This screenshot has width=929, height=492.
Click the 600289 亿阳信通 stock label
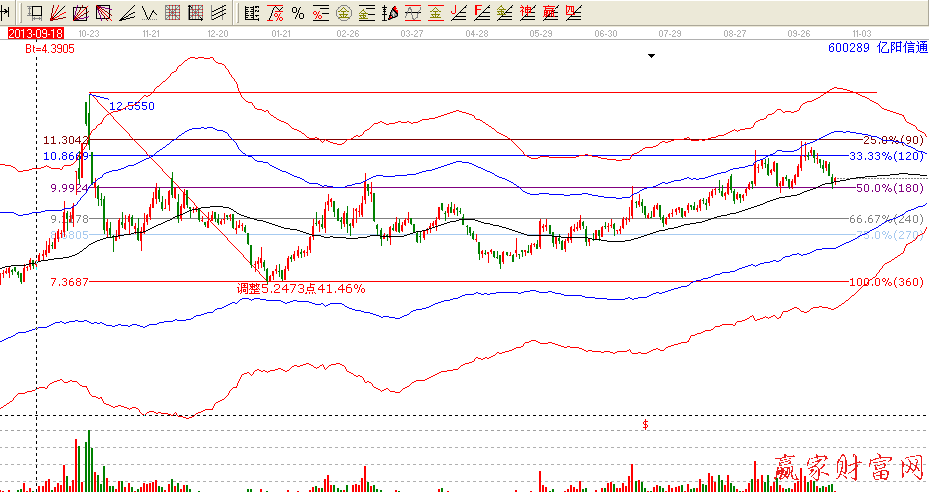click(x=876, y=47)
